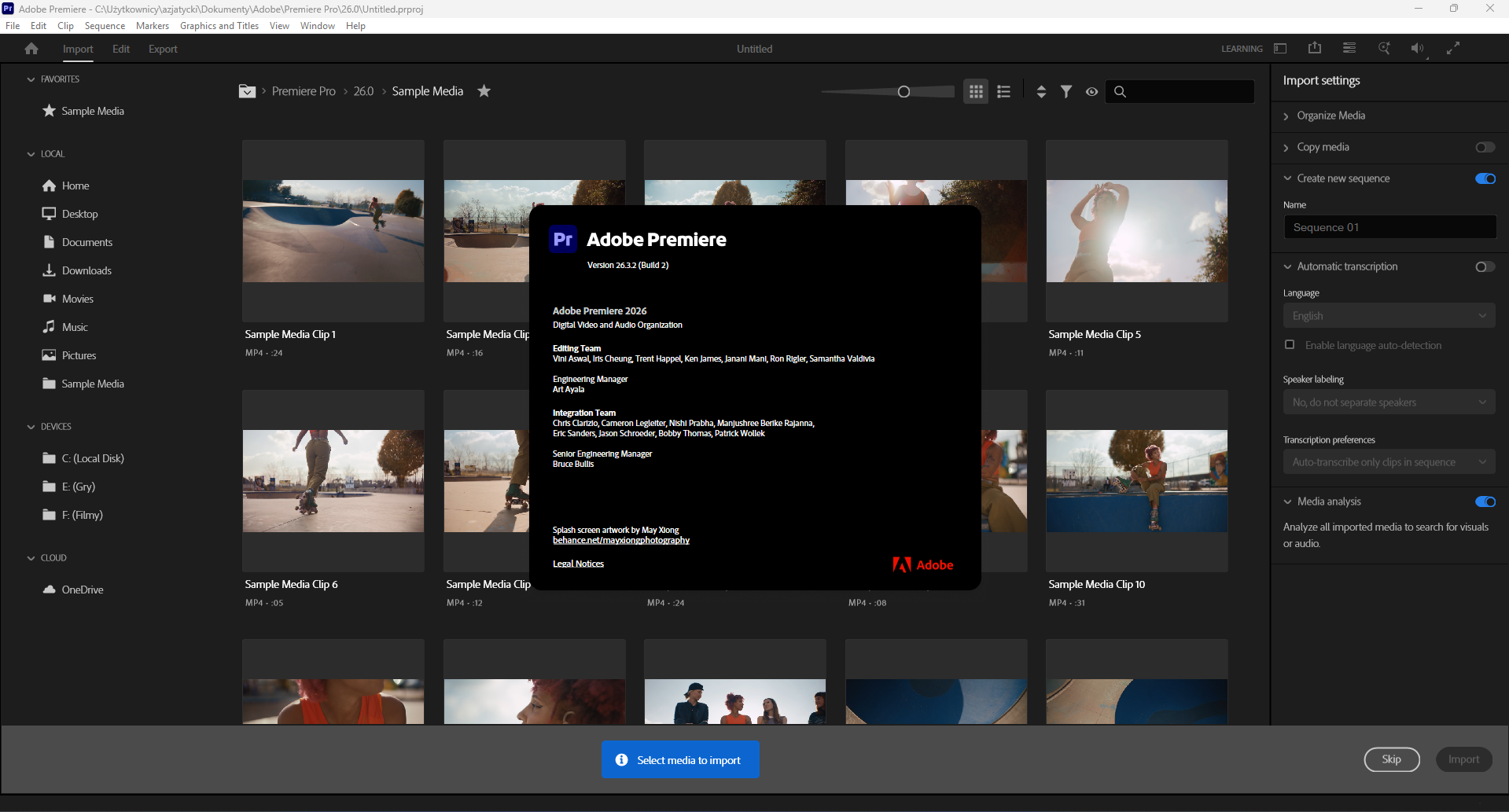Open OneDrive cloud location

click(x=73, y=590)
